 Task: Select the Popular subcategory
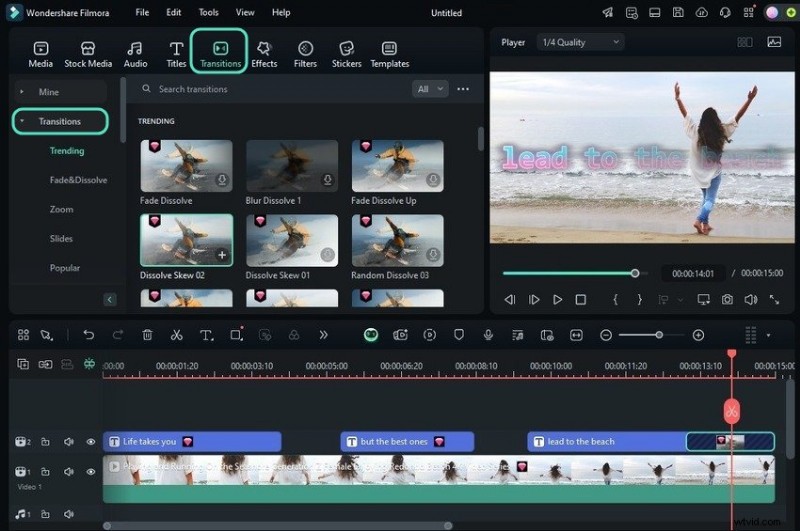(65, 268)
